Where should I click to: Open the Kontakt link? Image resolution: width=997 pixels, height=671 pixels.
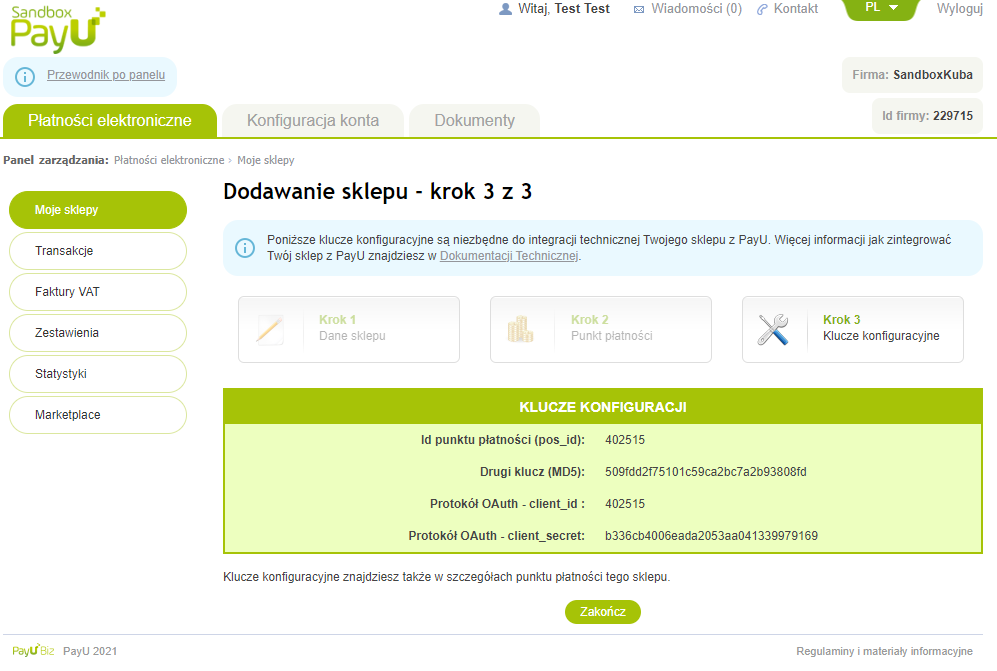click(795, 9)
